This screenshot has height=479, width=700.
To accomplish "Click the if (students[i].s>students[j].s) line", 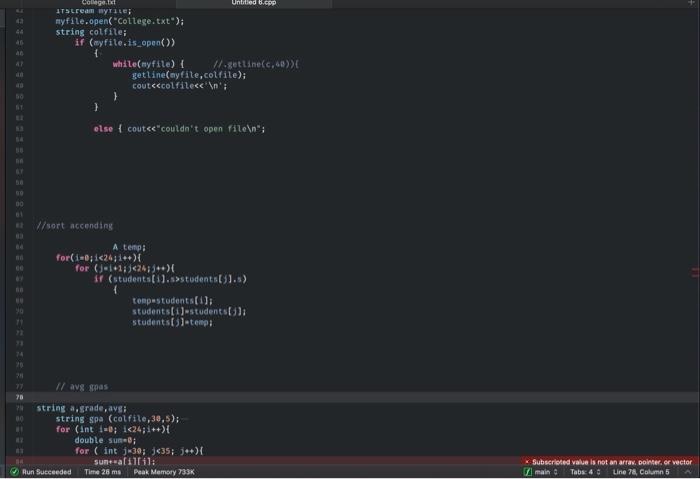I will click(170, 279).
